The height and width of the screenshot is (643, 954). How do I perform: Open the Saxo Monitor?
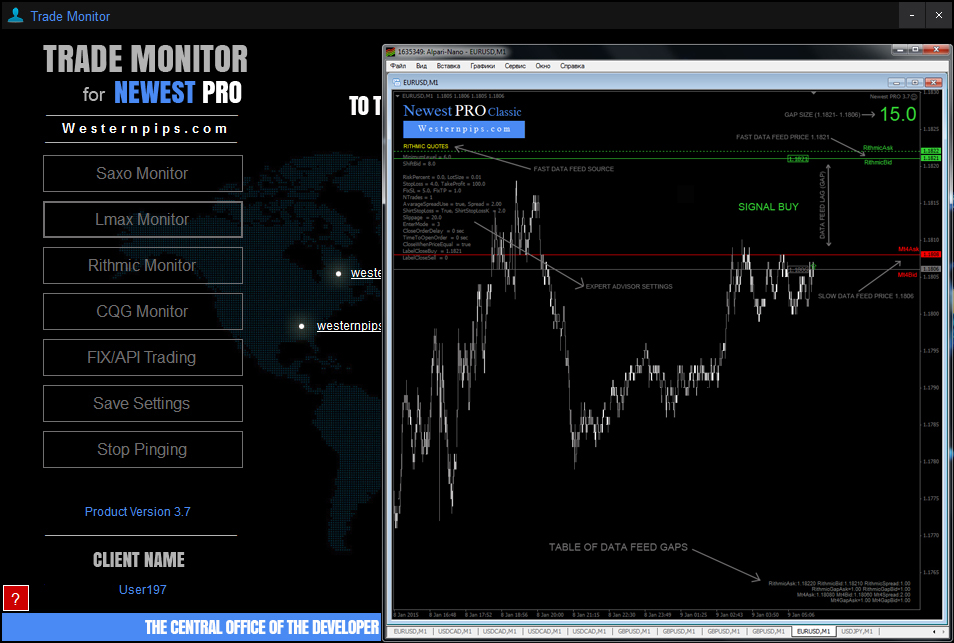pyautogui.click(x=142, y=173)
